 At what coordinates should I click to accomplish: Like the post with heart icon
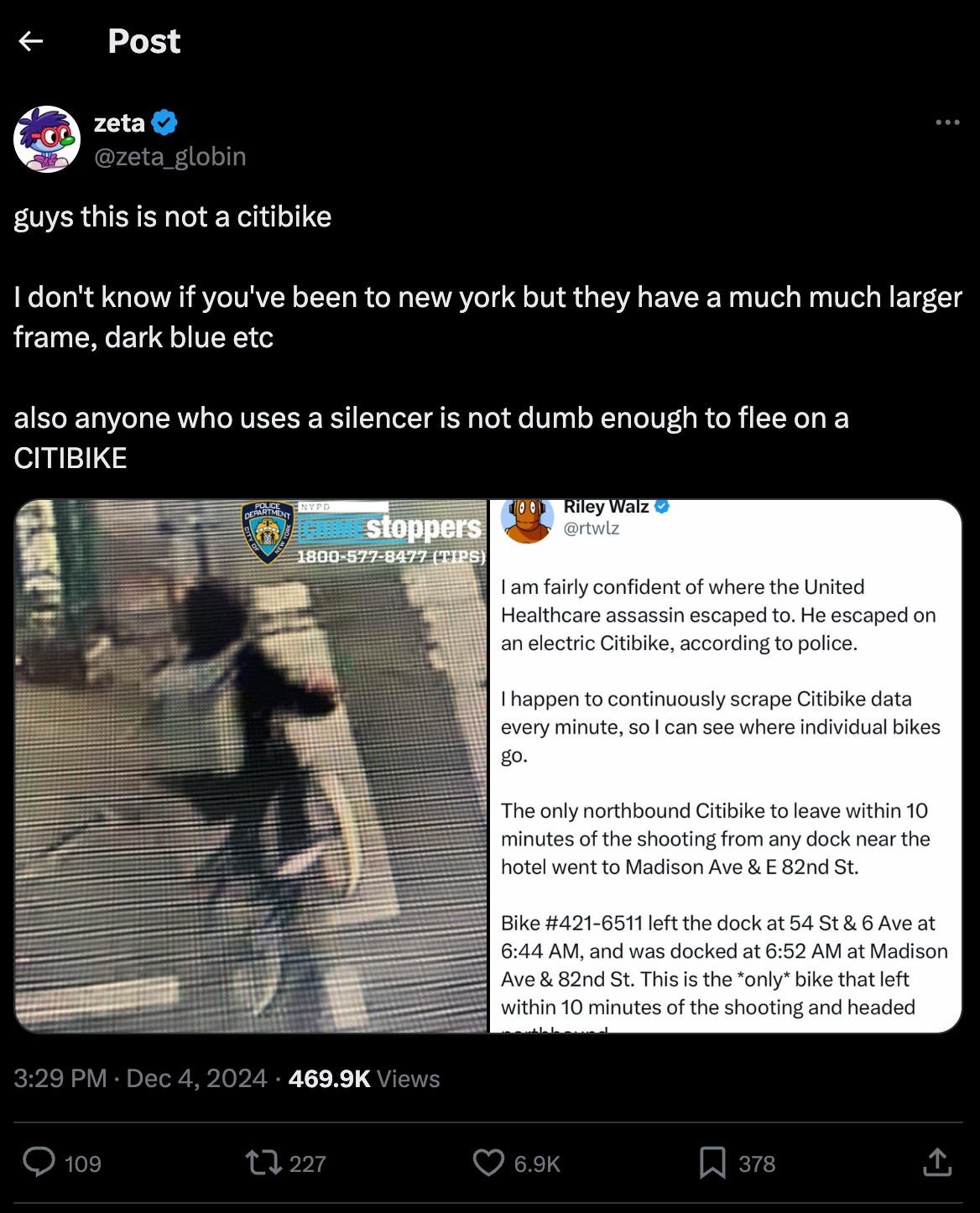(488, 1163)
